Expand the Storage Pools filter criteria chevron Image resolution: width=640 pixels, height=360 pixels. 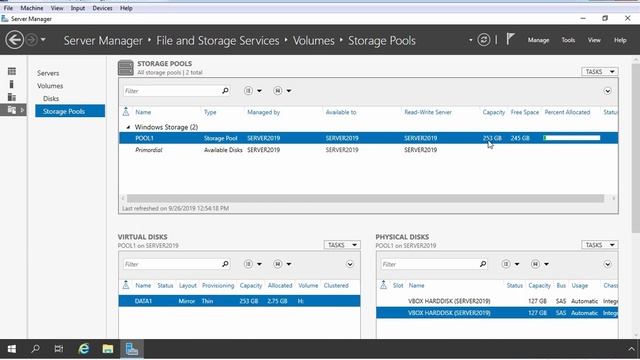[x=607, y=91]
